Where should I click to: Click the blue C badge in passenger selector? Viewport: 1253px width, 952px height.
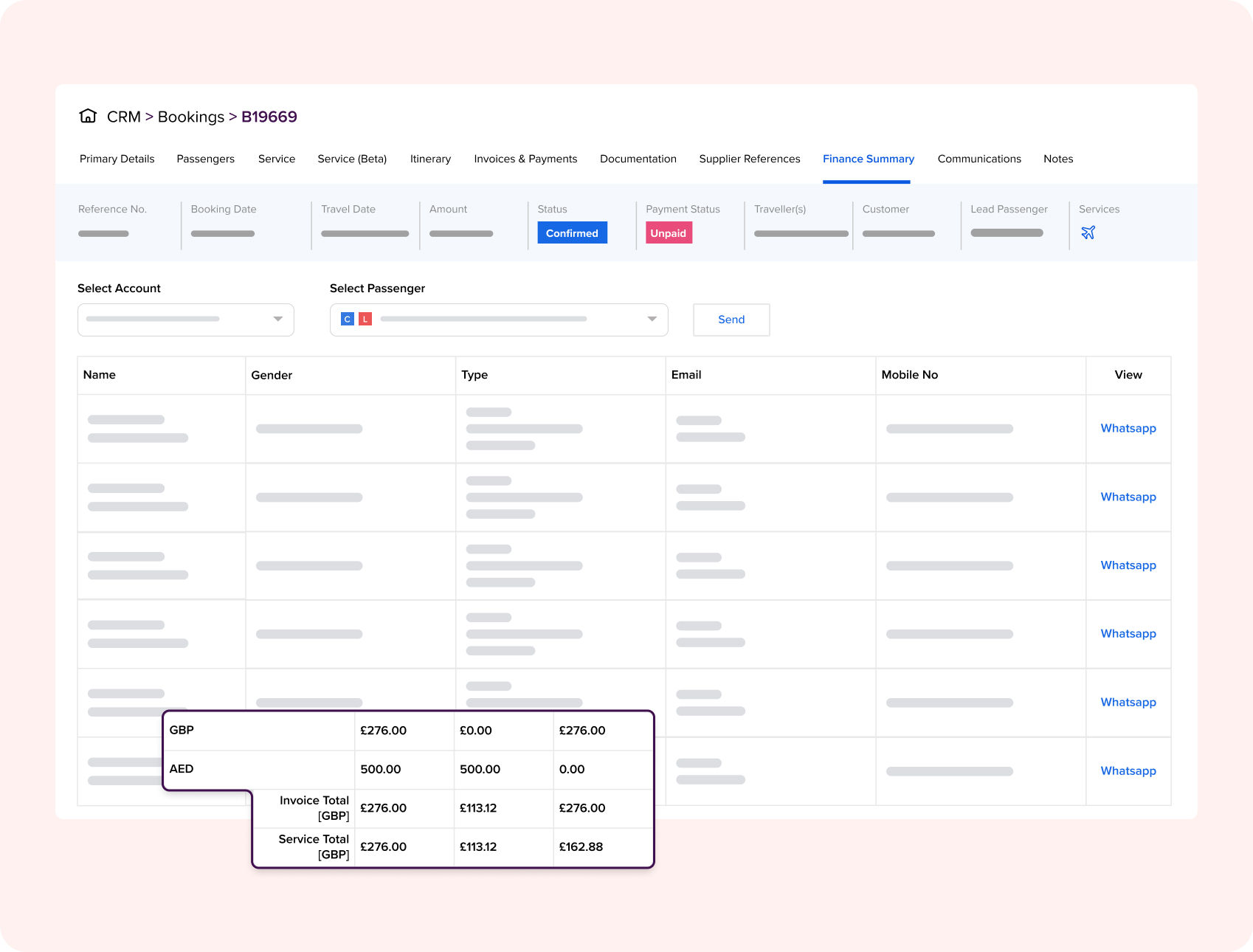[x=348, y=319]
